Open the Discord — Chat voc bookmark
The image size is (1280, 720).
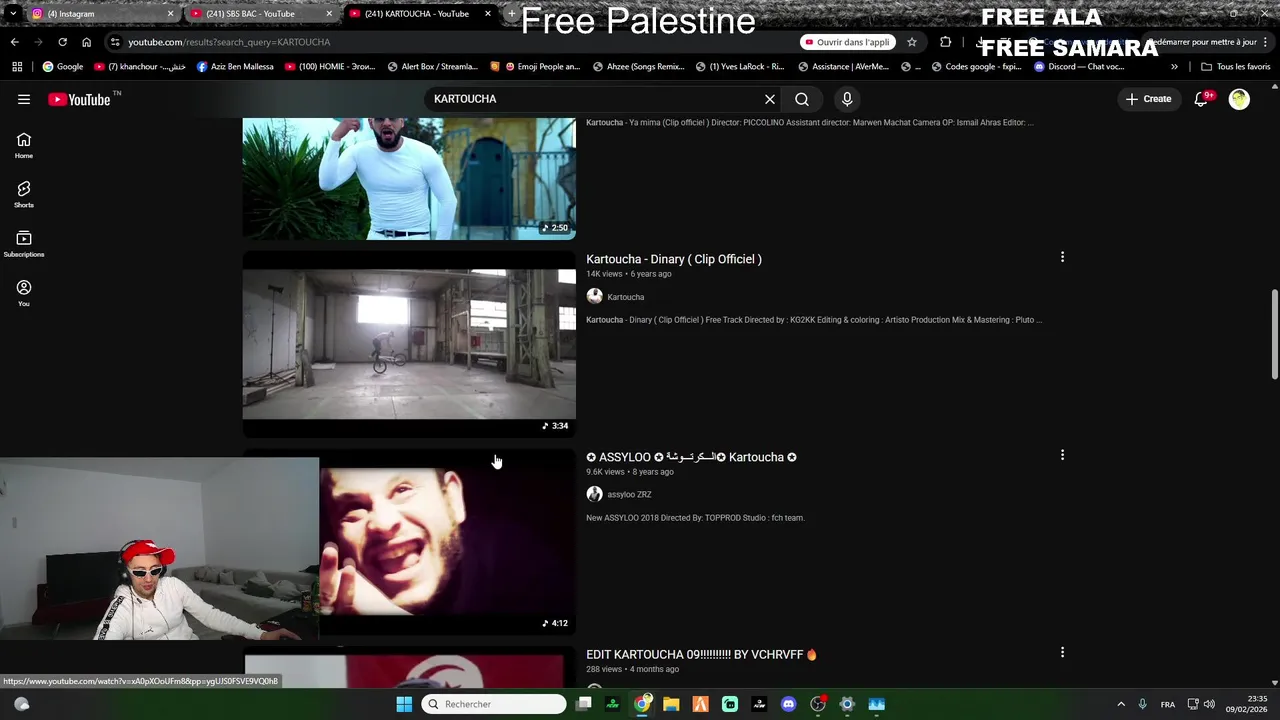tap(1079, 67)
